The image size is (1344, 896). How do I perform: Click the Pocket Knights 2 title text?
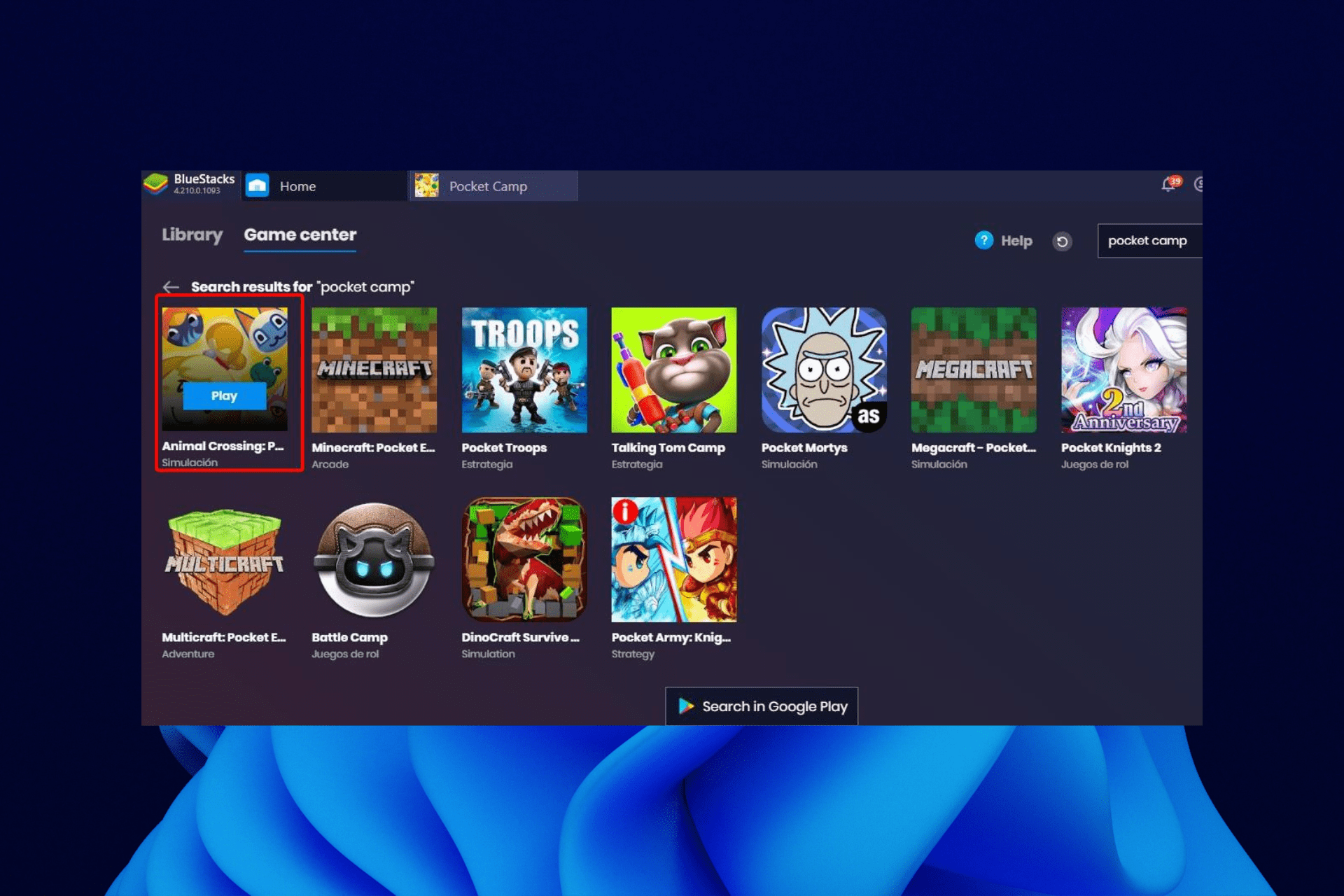[1111, 448]
